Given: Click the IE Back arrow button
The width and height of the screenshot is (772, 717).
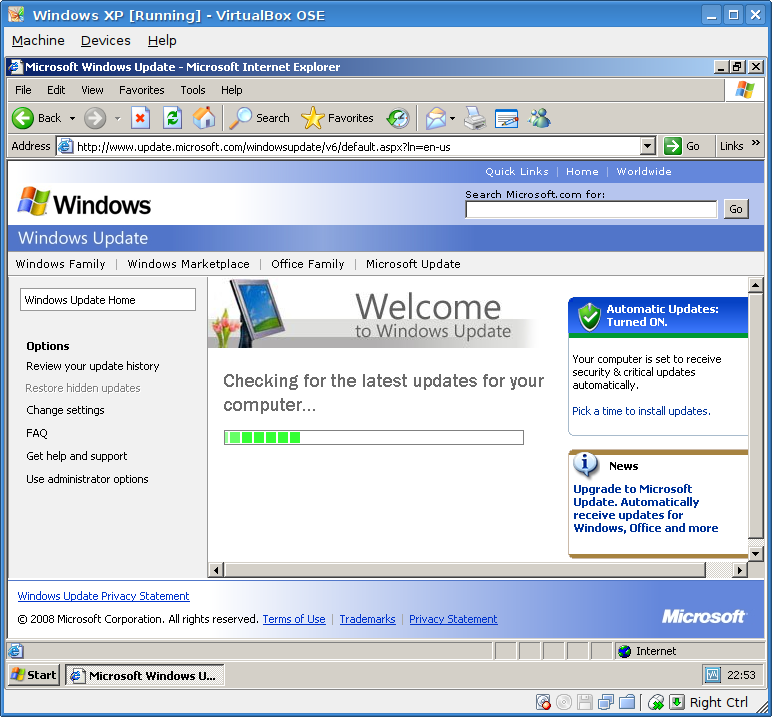Looking at the screenshot, I should pyautogui.click(x=24, y=118).
